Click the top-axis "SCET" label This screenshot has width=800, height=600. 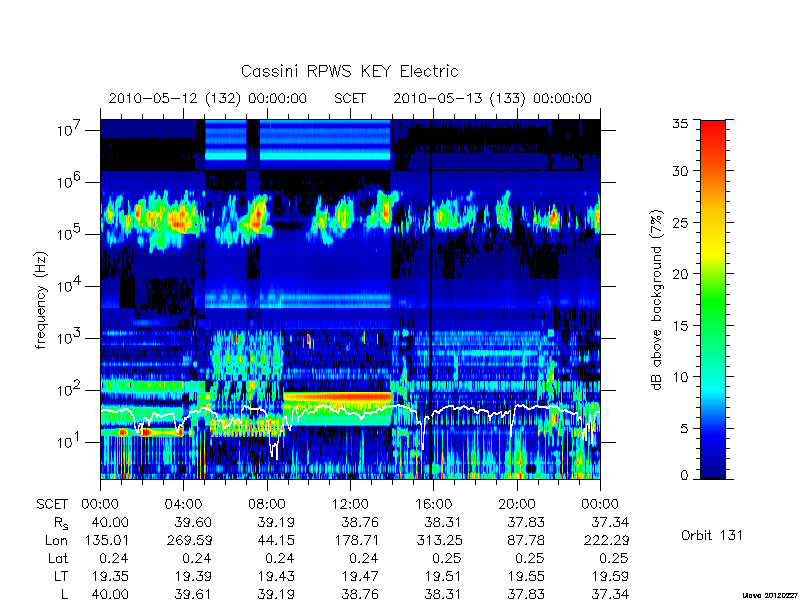click(350, 98)
